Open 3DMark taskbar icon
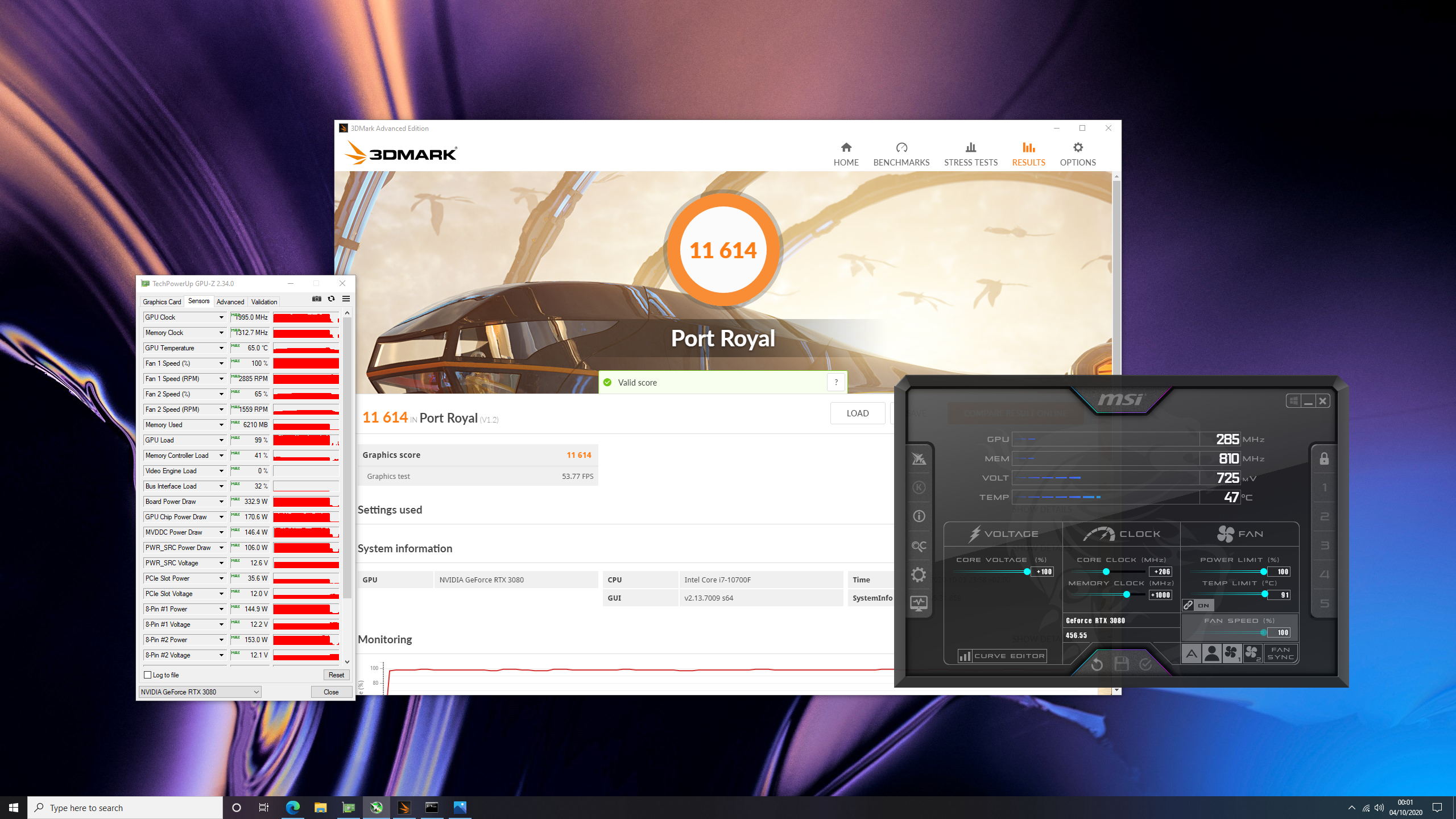The width and height of the screenshot is (1456, 819). (x=404, y=808)
